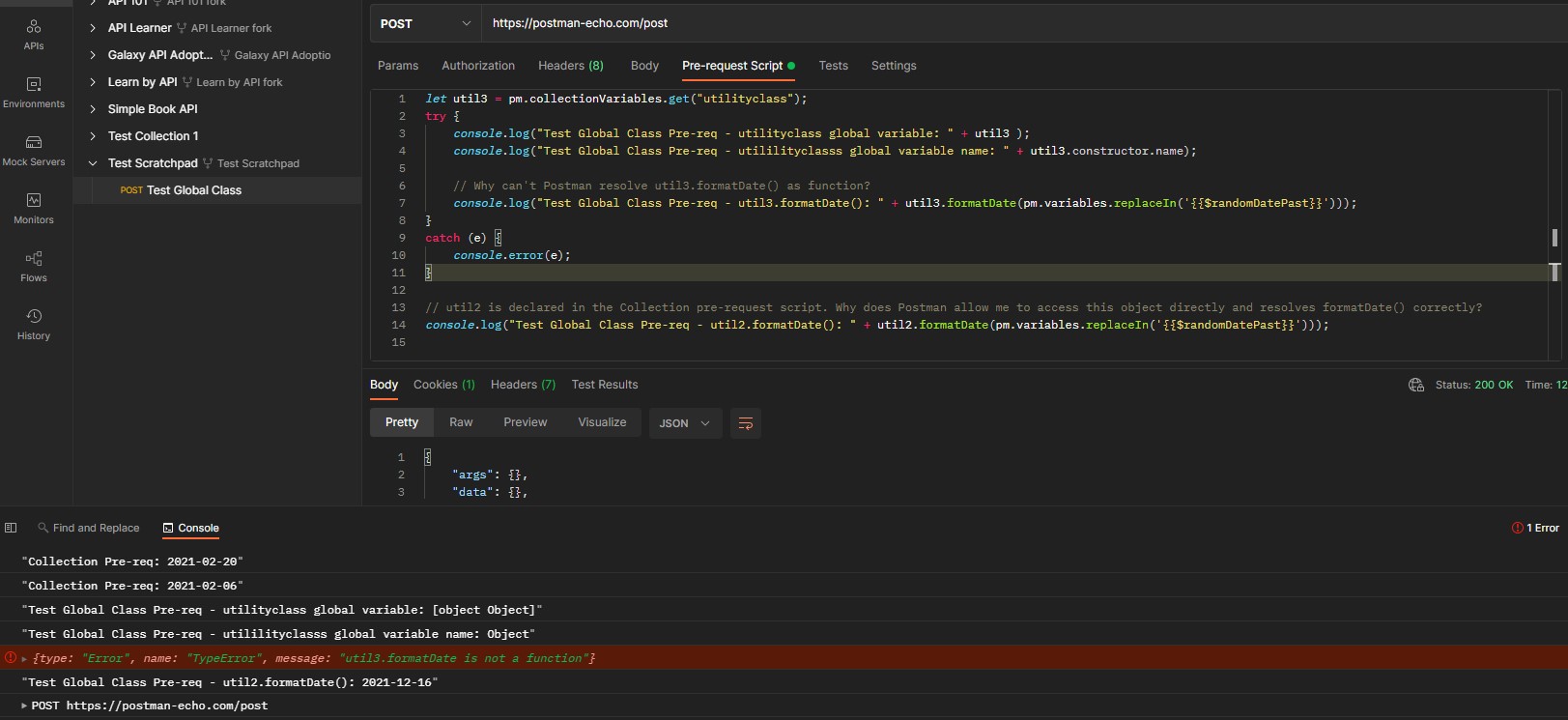Open the Environments sidebar panel

[x=34, y=92]
